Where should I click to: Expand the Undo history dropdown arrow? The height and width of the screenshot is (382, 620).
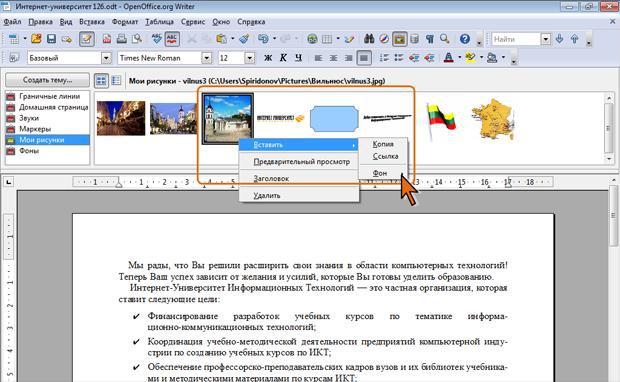274,39
